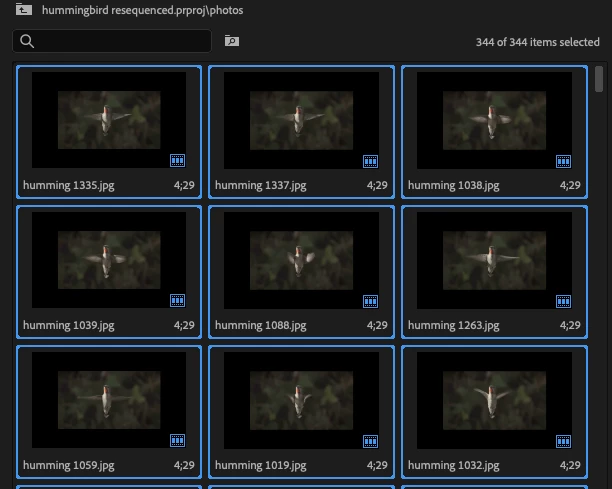Click the 4;29 duration of humming 1088.jpg
The height and width of the screenshot is (489, 612).
click(x=377, y=325)
